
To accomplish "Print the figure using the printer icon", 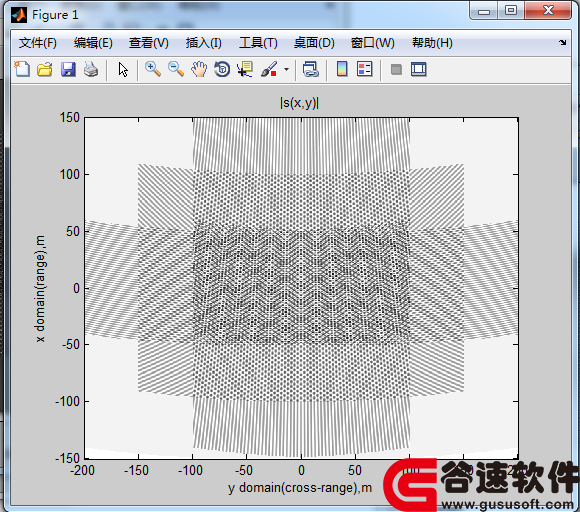I will pos(91,69).
